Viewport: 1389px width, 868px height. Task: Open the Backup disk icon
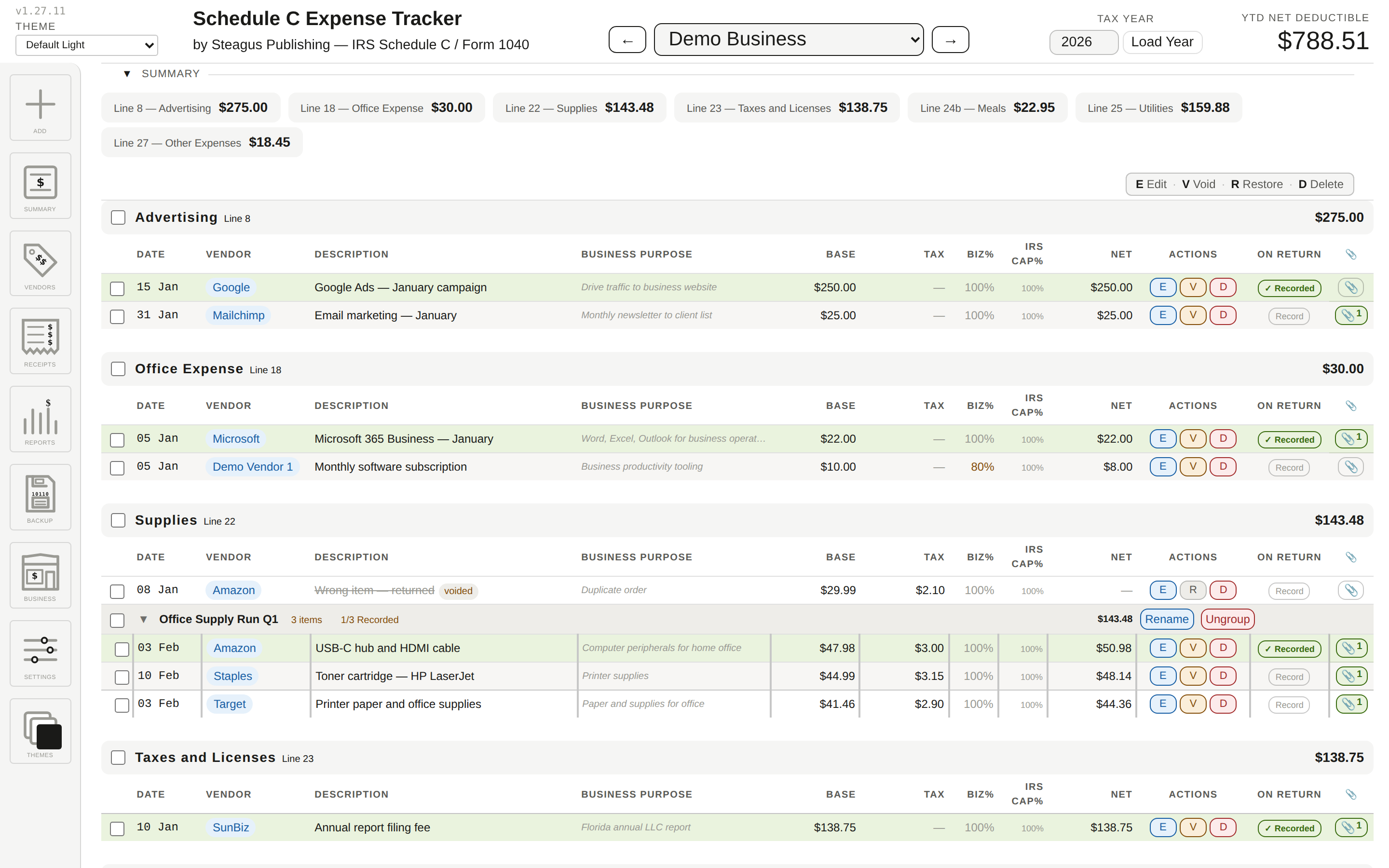click(40, 497)
